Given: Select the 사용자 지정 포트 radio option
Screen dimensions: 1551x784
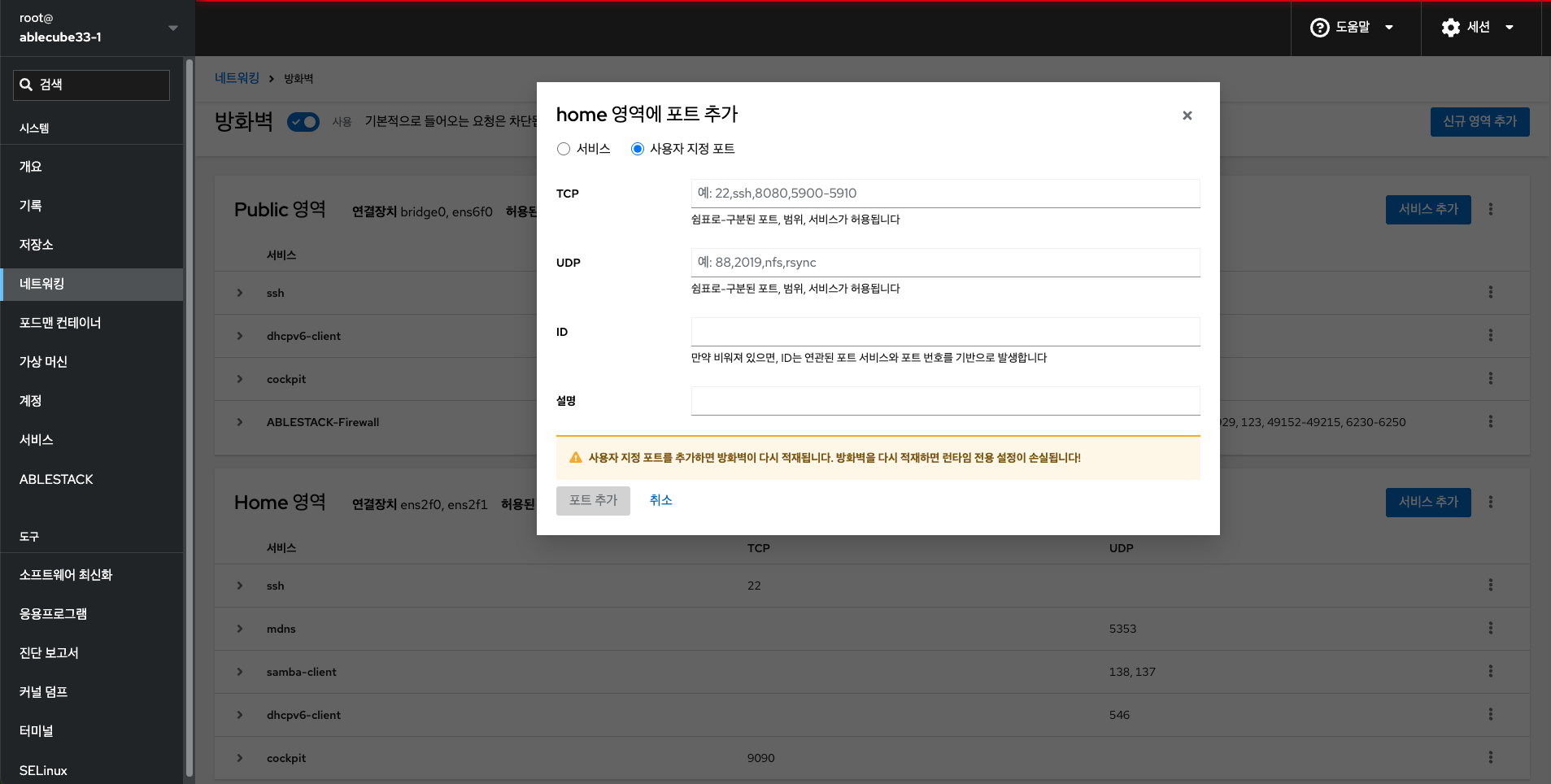Looking at the screenshot, I should click(638, 149).
